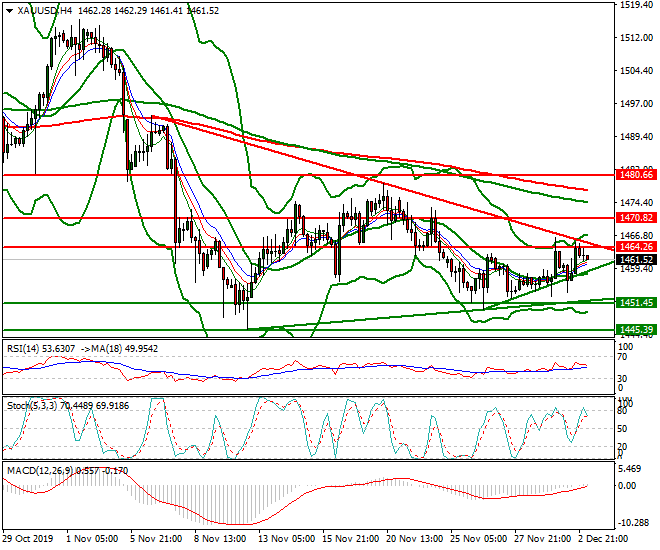Click the 1466.80 price scale value
The height and width of the screenshot is (550, 660).
636,236
